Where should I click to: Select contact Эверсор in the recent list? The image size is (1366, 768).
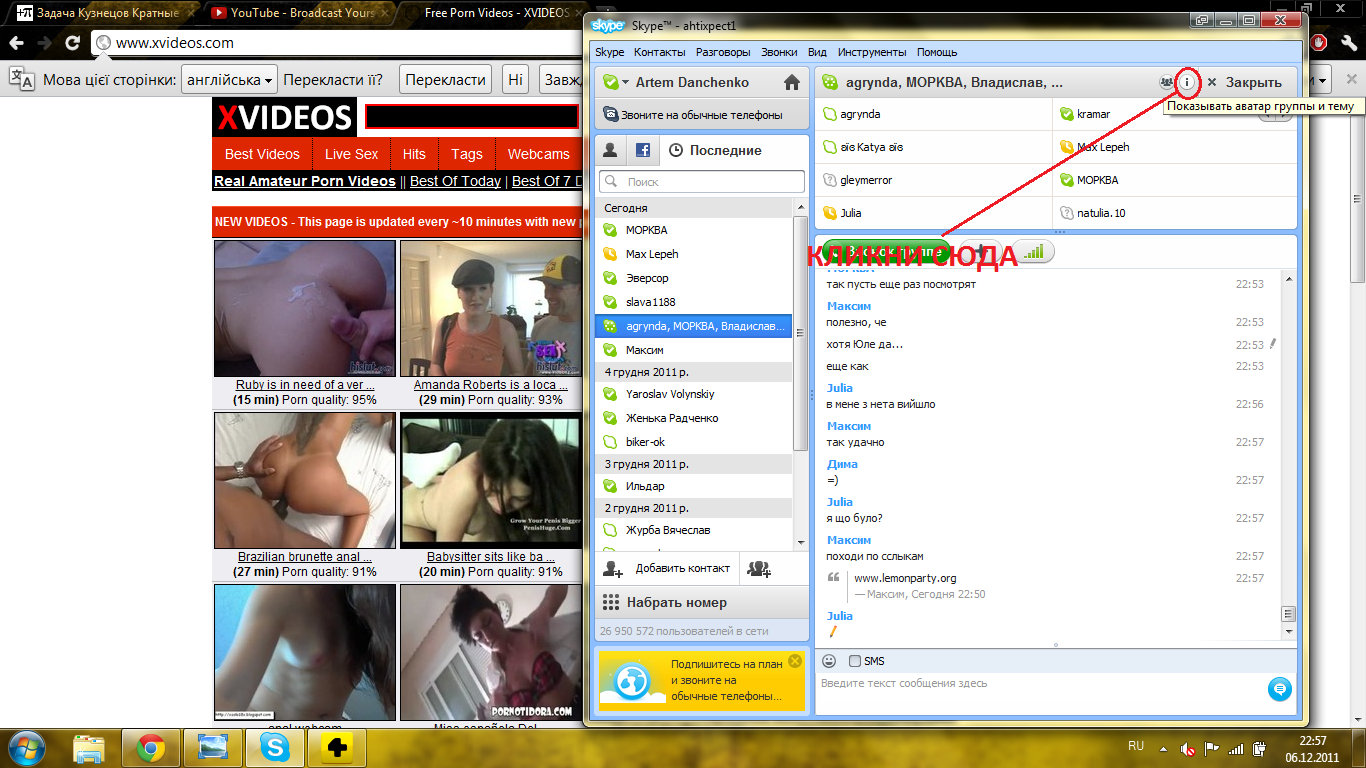point(694,278)
